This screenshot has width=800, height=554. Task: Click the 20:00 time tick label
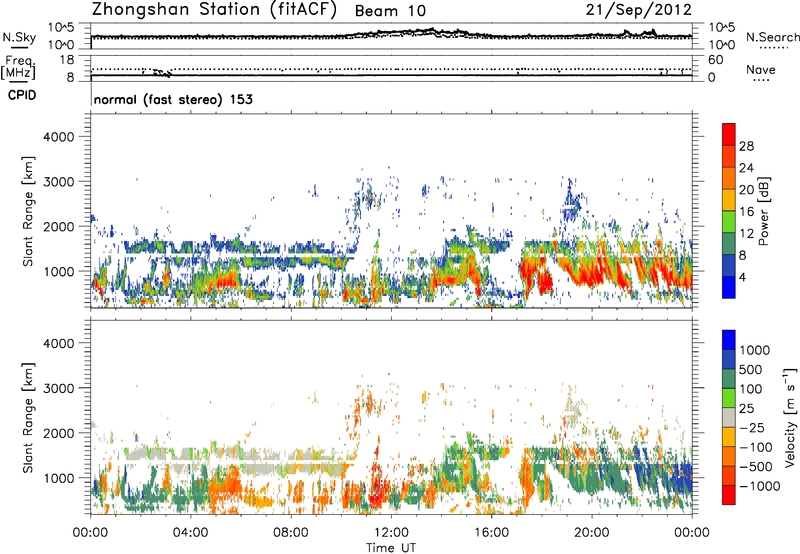591,533
